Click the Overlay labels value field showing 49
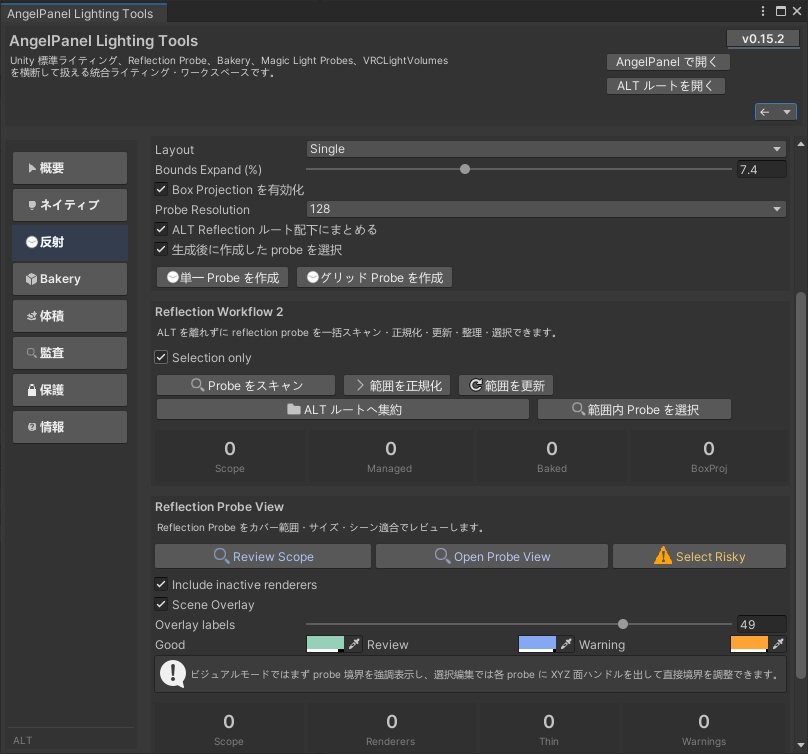The image size is (808, 754). 760,624
